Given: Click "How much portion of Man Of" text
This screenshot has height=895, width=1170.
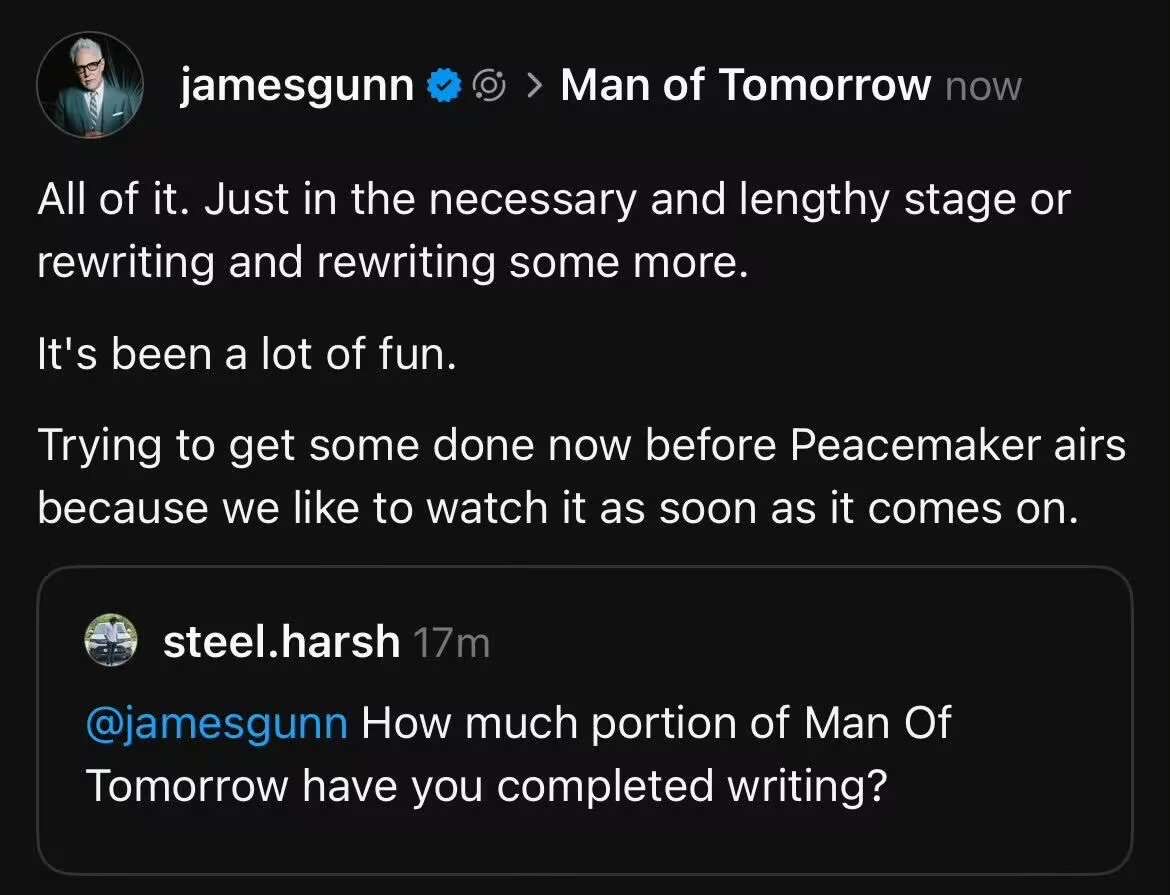Looking at the screenshot, I should coord(656,724).
